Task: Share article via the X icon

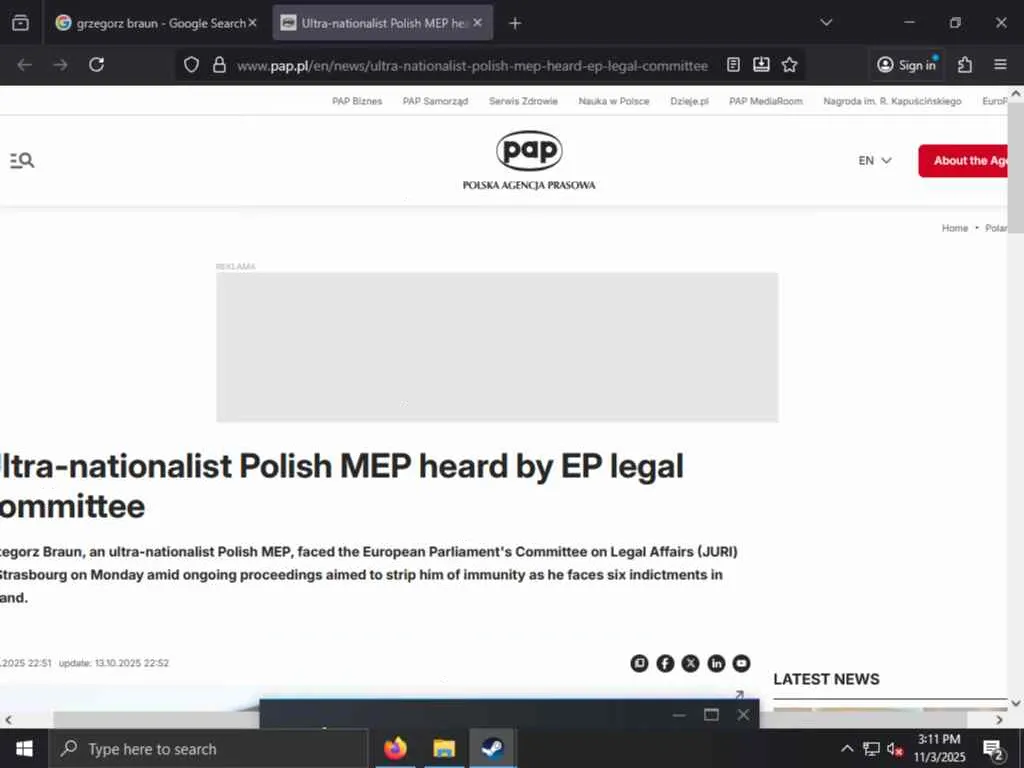Action: [x=690, y=664]
